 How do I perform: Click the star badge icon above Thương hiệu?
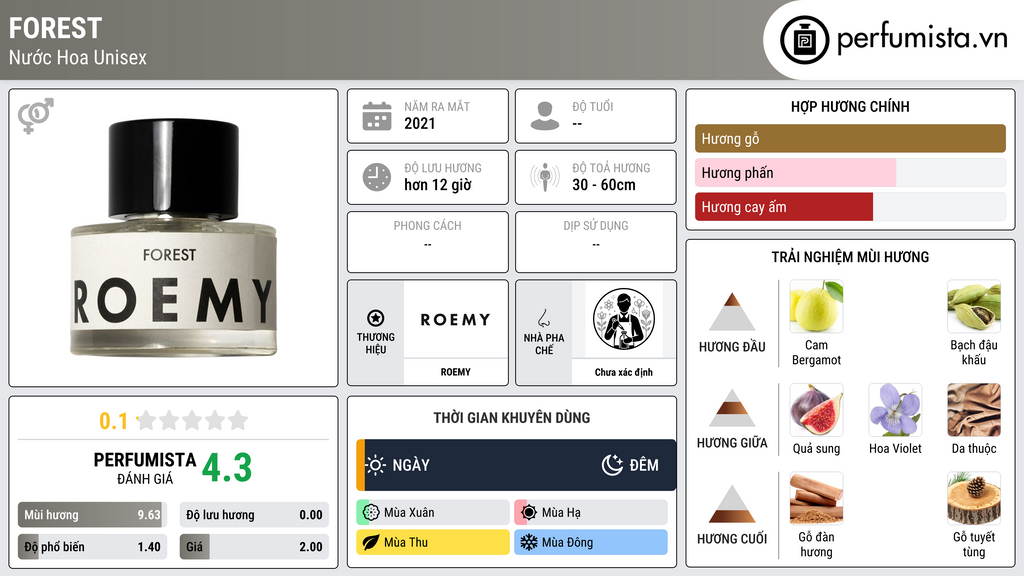click(376, 318)
